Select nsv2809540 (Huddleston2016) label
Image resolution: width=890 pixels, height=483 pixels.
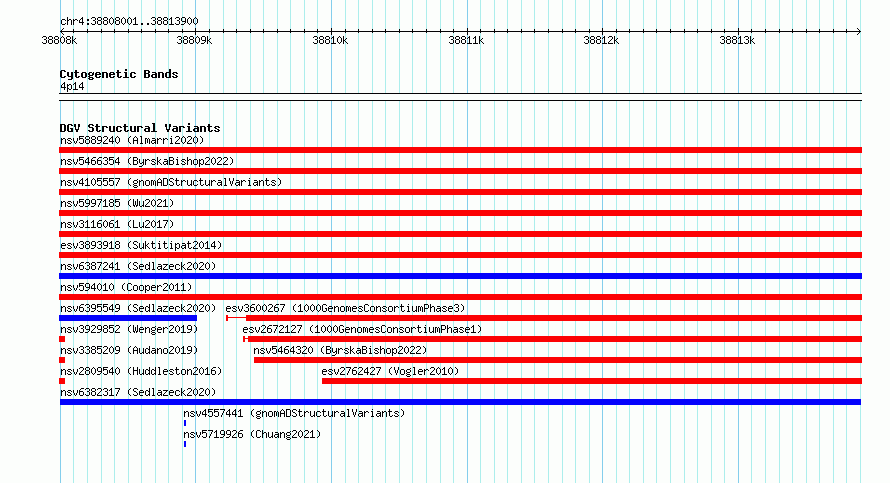pyautogui.click(x=141, y=371)
